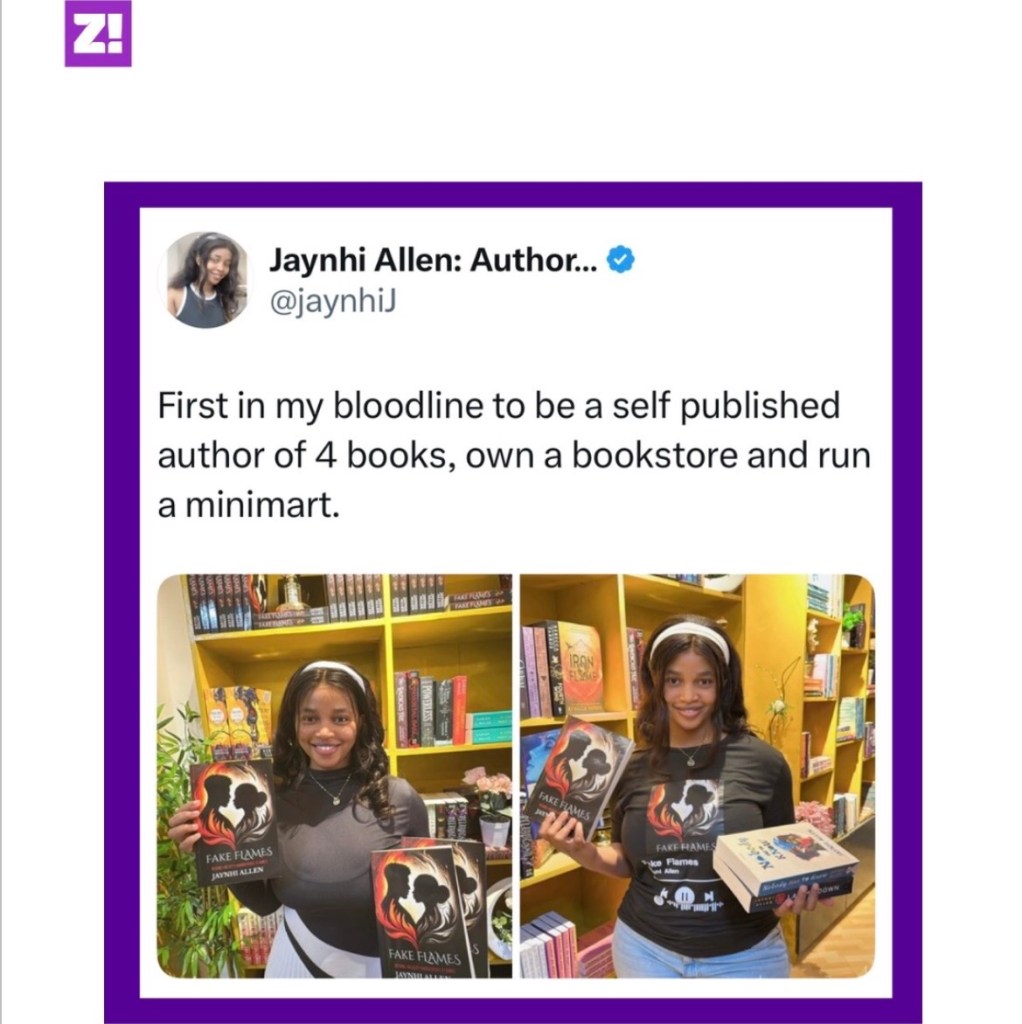
Task: Click the blue verified badge
Action: (x=620, y=260)
